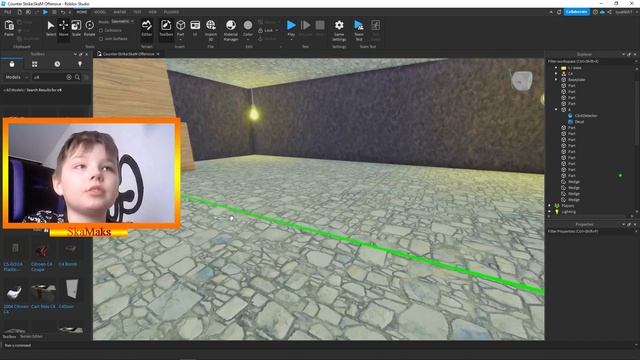Image resolution: width=640 pixels, height=360 pixels.
Task: Expand the C4 model in Explorer
Action: point(556,74)
